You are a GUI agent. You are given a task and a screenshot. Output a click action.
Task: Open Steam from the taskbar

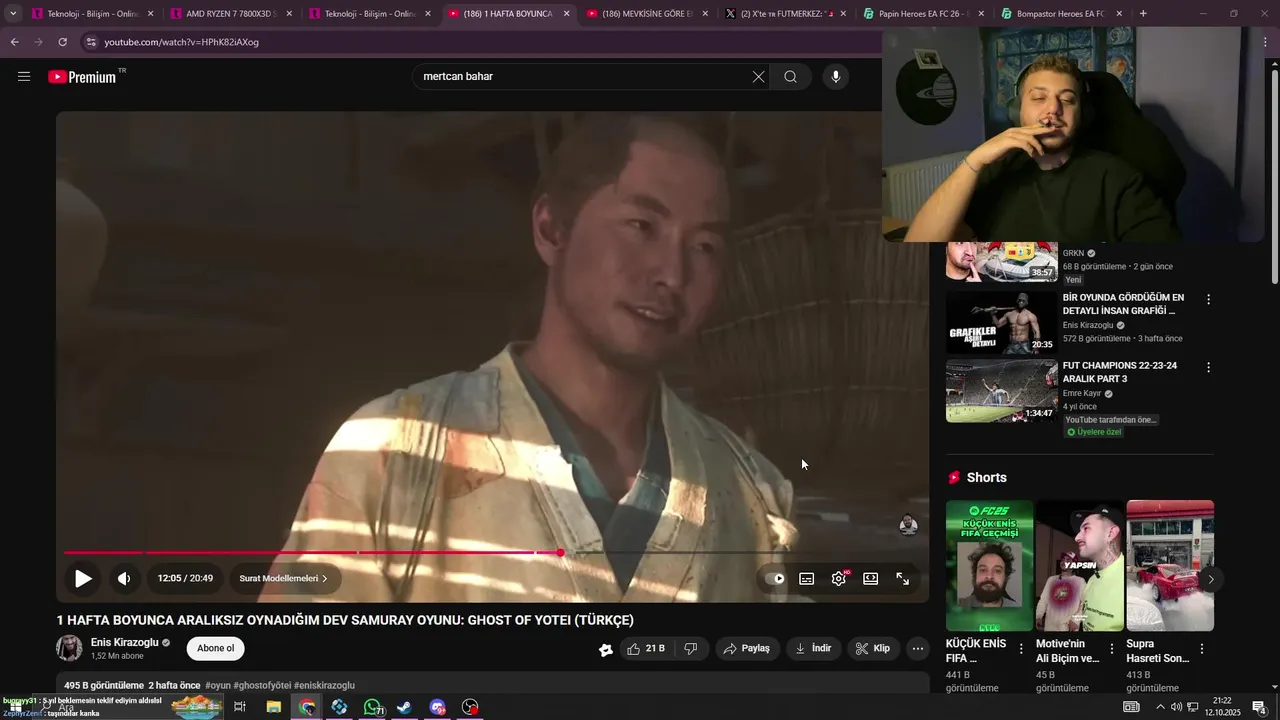405,707
